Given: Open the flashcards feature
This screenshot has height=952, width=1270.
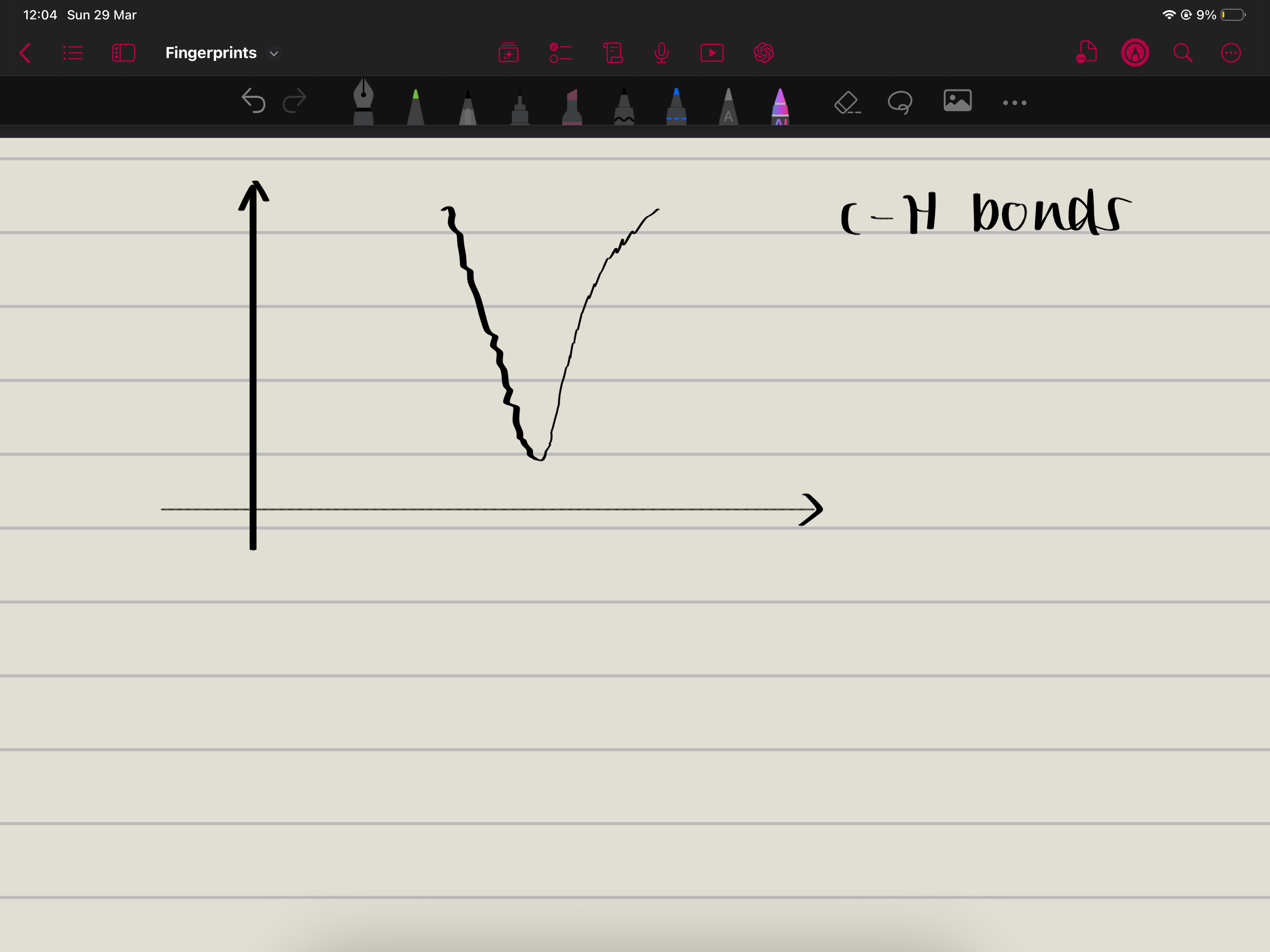Looking at the screenshot, I should pos(509,53).
